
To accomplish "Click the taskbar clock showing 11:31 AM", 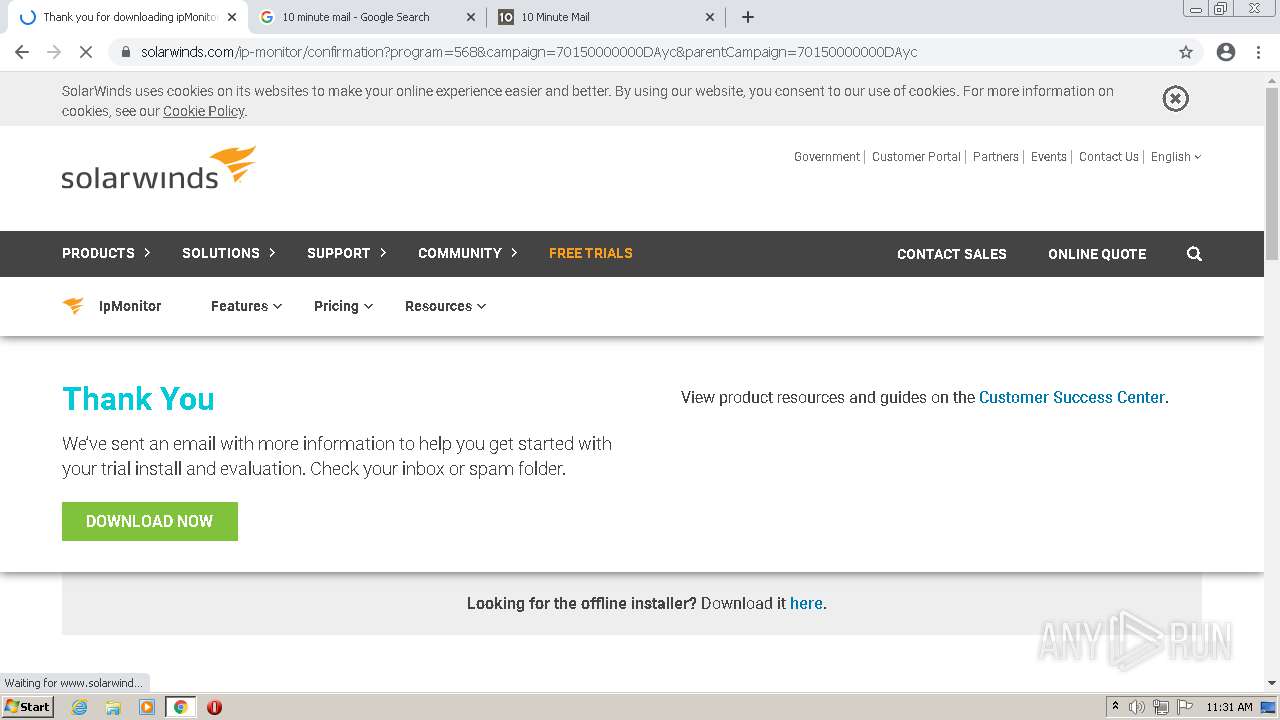I will [x=1229, y=707].
